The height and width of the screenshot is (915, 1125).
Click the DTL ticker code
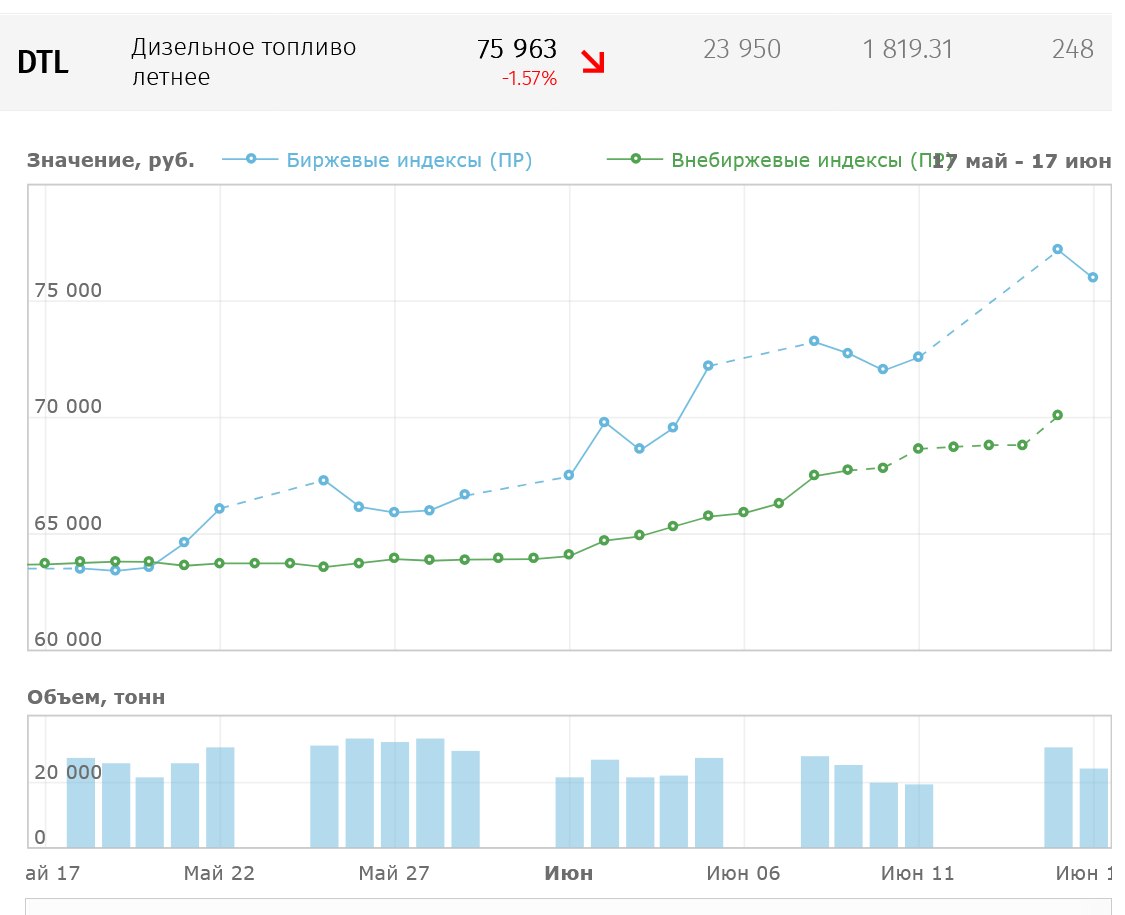pyautogui.click(x=43, y=62)
